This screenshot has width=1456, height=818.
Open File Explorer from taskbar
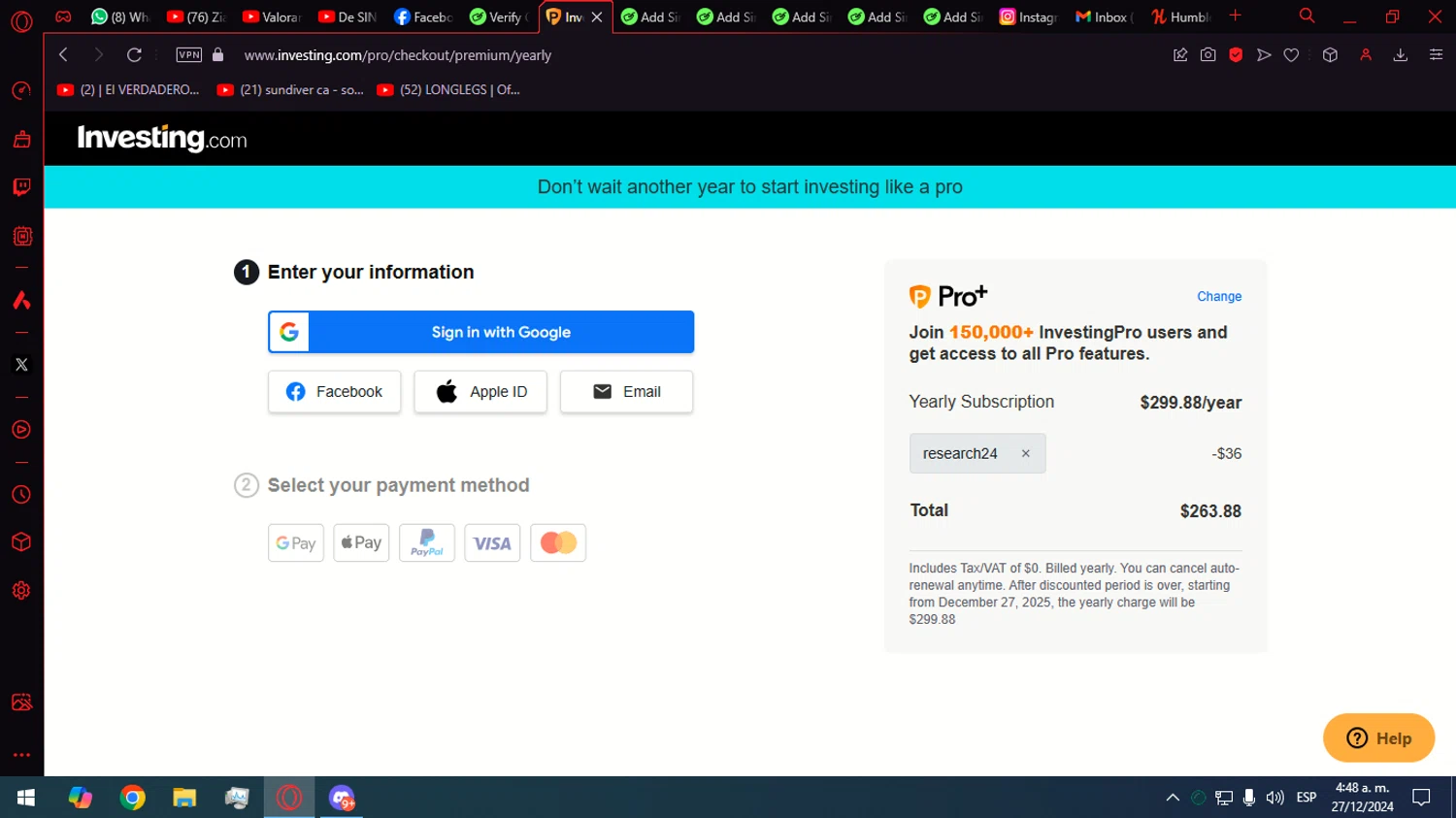[x=184, y=798]
